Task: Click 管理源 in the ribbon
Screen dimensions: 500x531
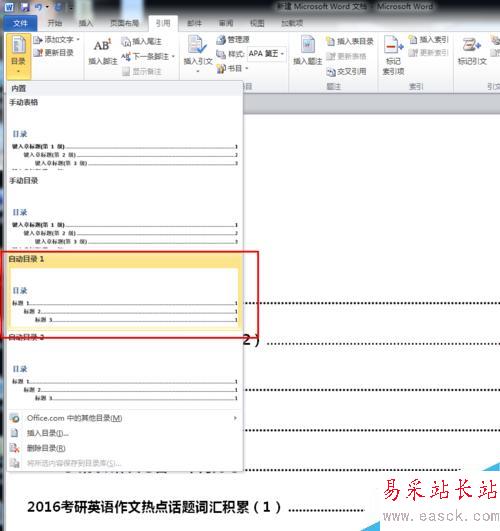Action: (x=233, y=40)
